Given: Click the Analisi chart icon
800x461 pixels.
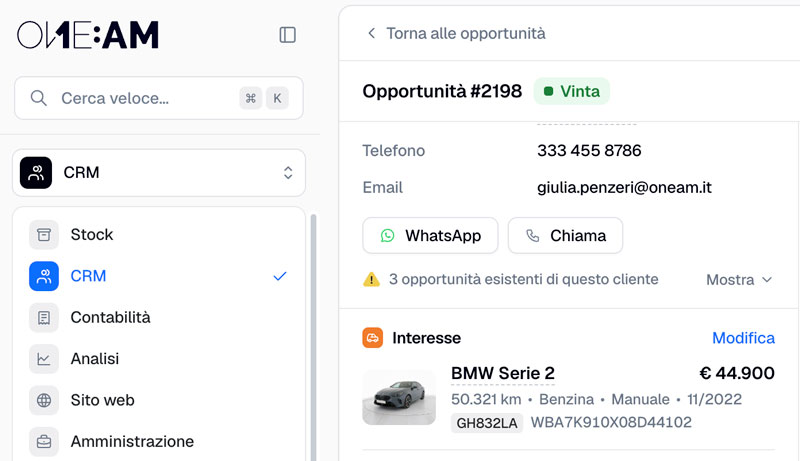Looking at the screenshot, I should pyautogui.click(x=44, y=358).
